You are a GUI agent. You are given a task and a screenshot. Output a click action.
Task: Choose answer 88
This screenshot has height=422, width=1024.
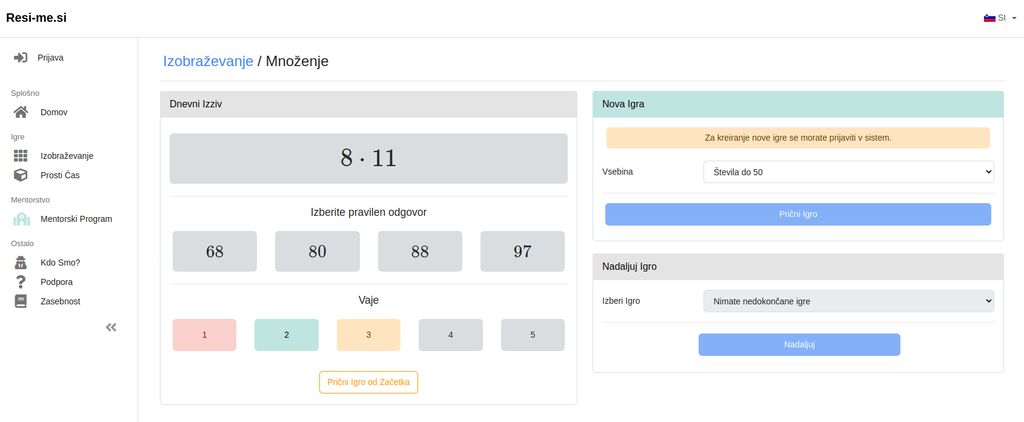coord(420,252)
